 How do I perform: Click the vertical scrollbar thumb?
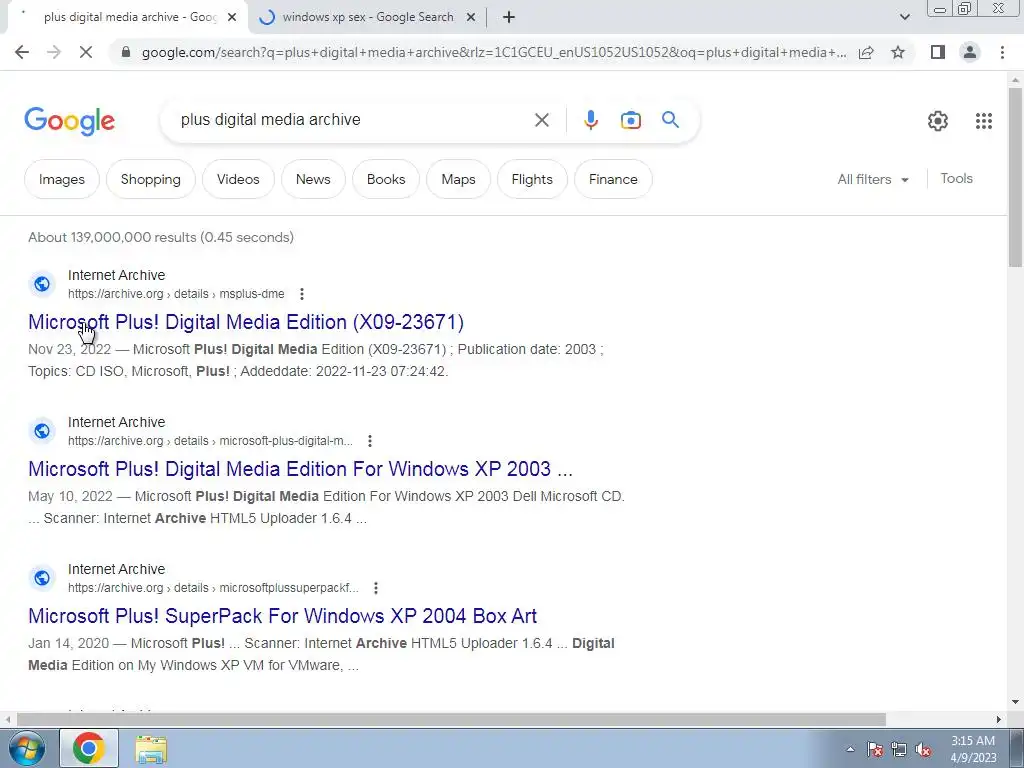click(x=1015, y=176)
